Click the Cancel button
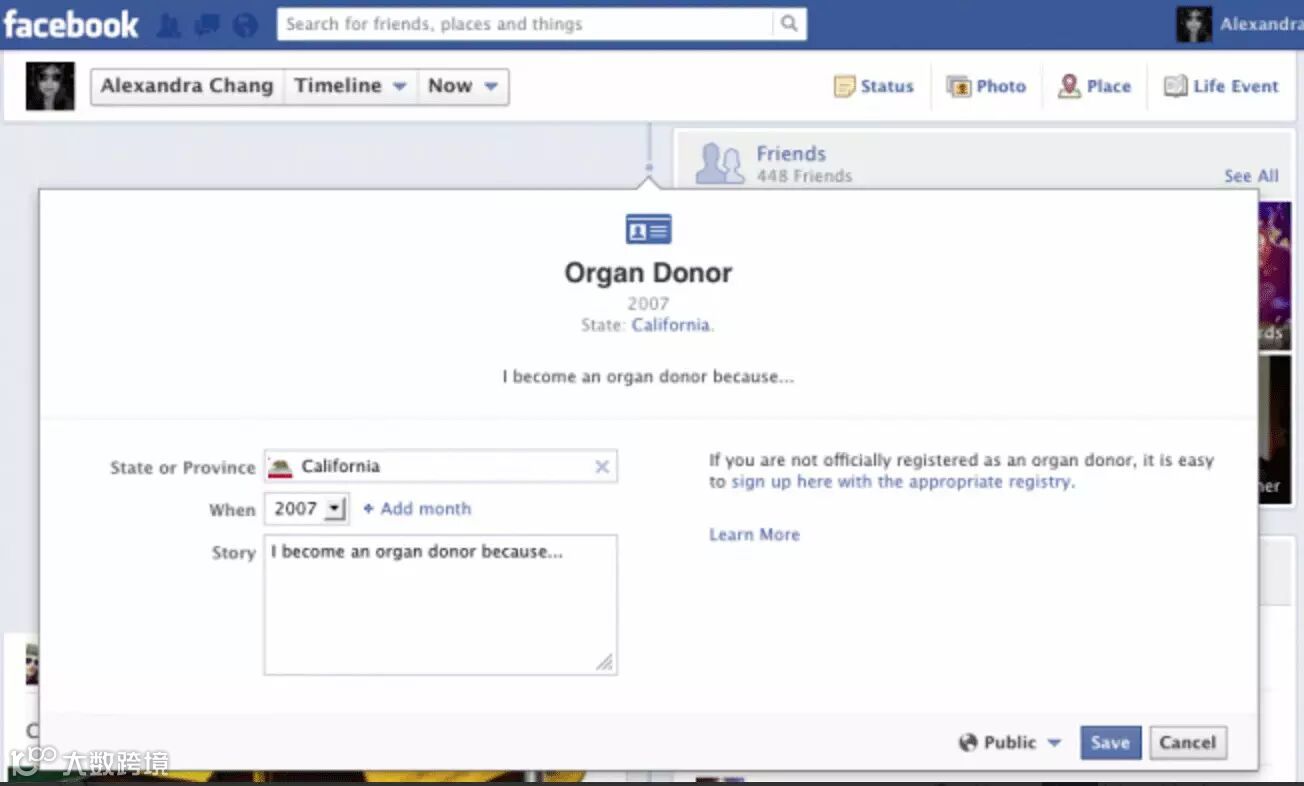 pos(1188,743)
